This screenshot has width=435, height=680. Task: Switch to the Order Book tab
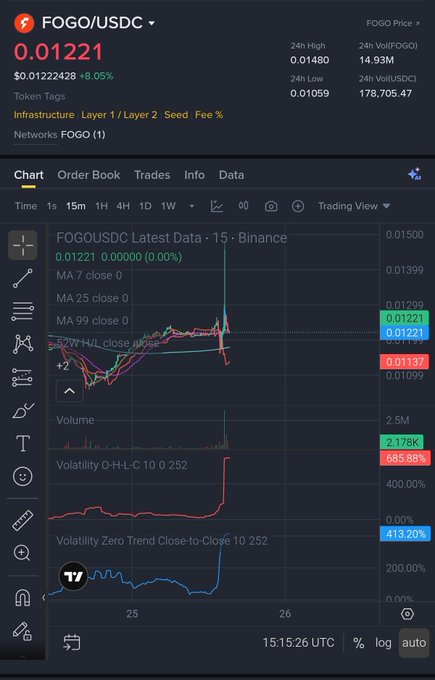[89, 175]
